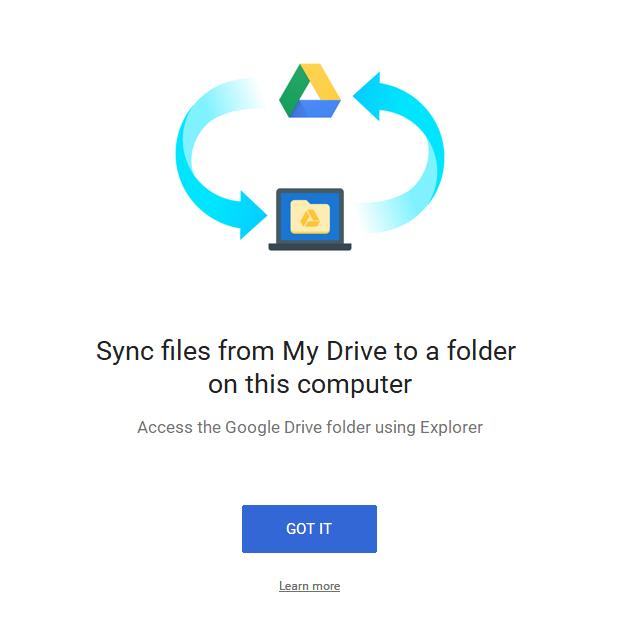Open the Learn more link

point(309,586)
